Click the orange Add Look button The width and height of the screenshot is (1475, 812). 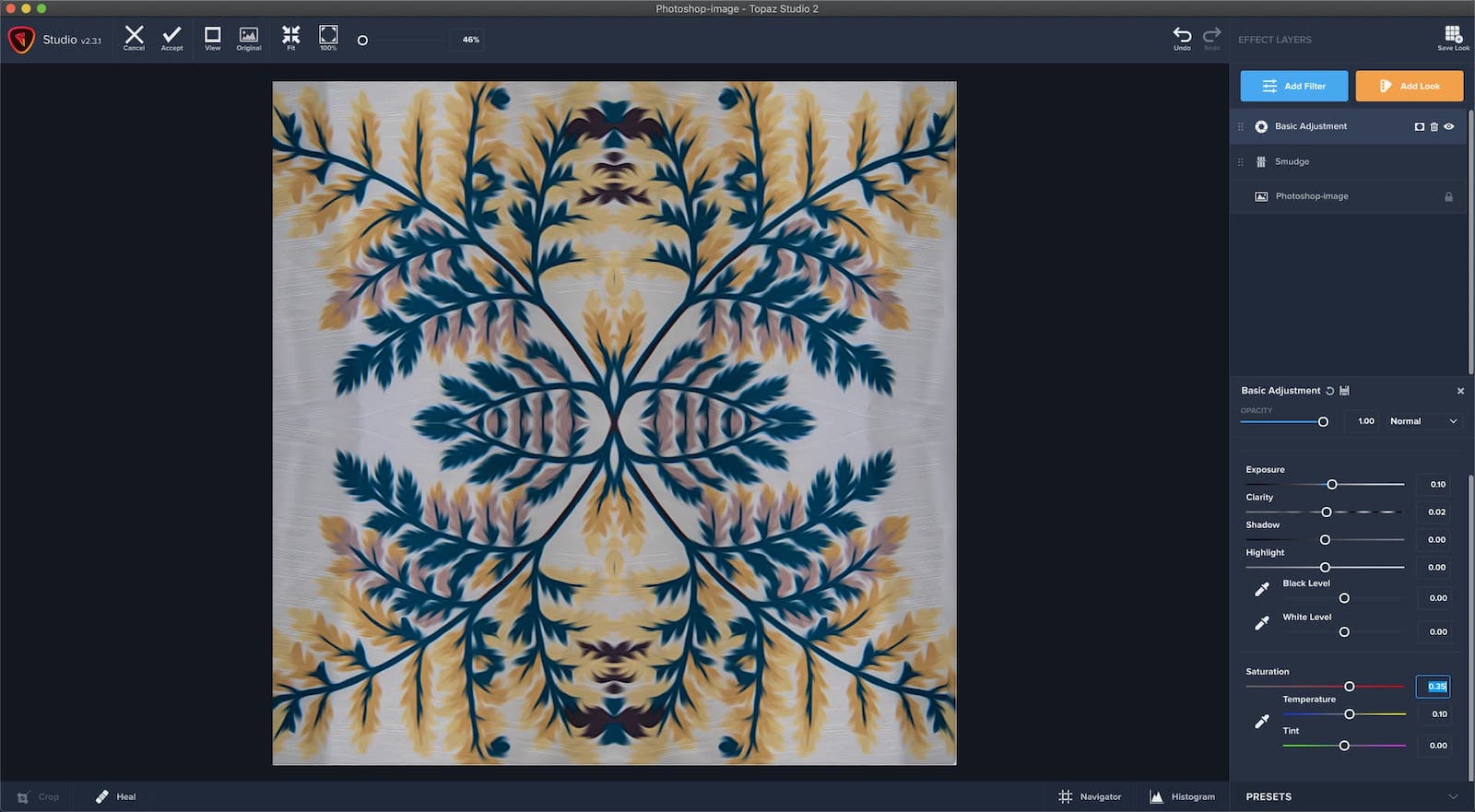click(x=1409, y=86)
